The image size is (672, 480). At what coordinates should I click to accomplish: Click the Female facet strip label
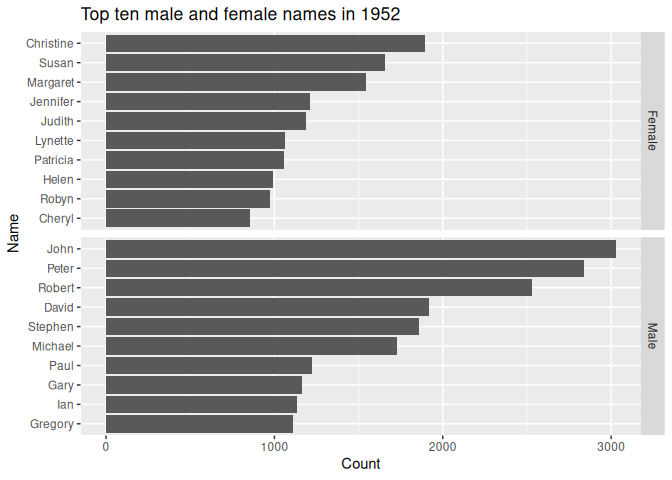[652, 130]
